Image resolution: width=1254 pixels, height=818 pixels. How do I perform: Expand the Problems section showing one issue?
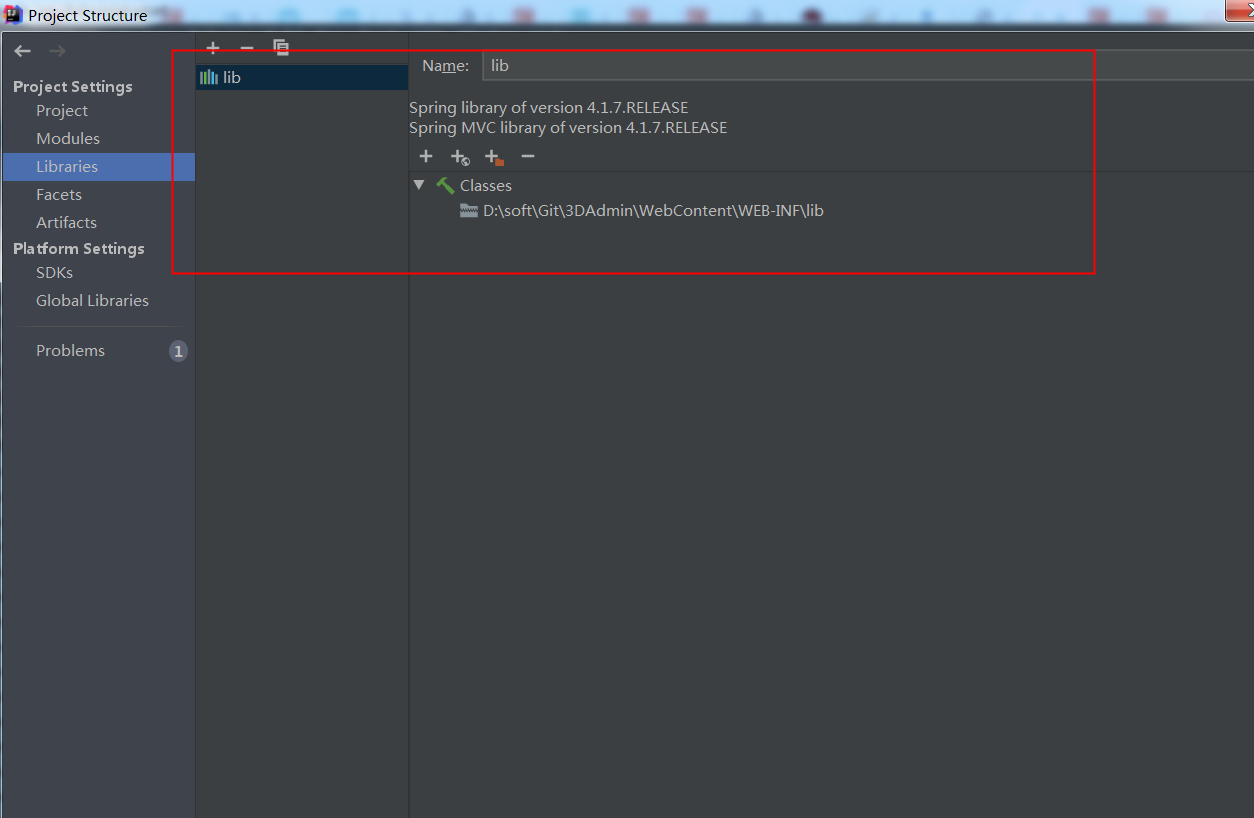70,350
